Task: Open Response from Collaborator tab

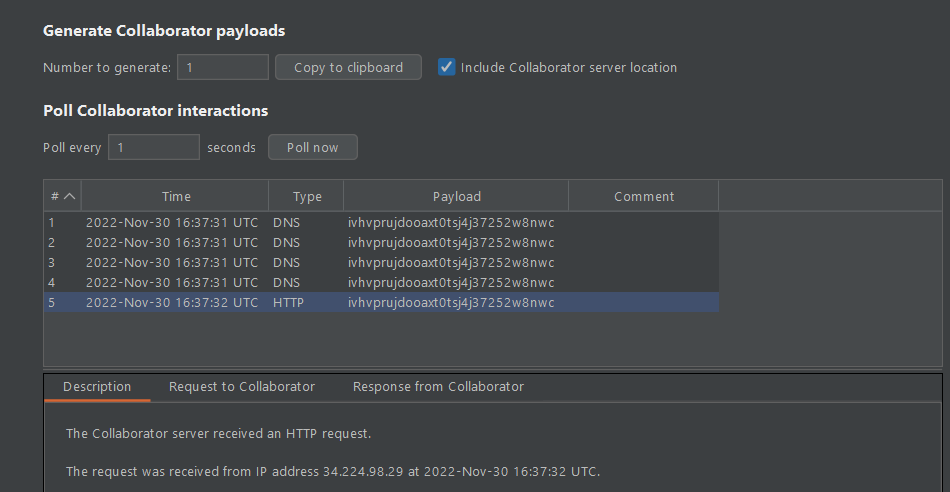Action: (x=438, y=387)
